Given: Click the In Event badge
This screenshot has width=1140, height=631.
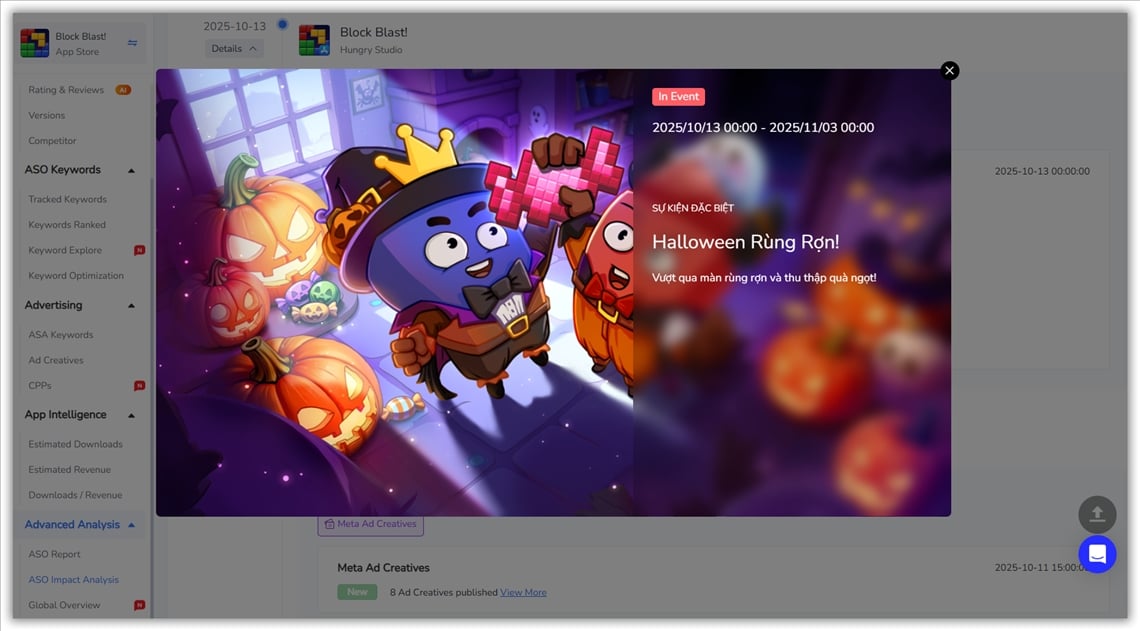Looking at the screenshot, I should (678, 97).
